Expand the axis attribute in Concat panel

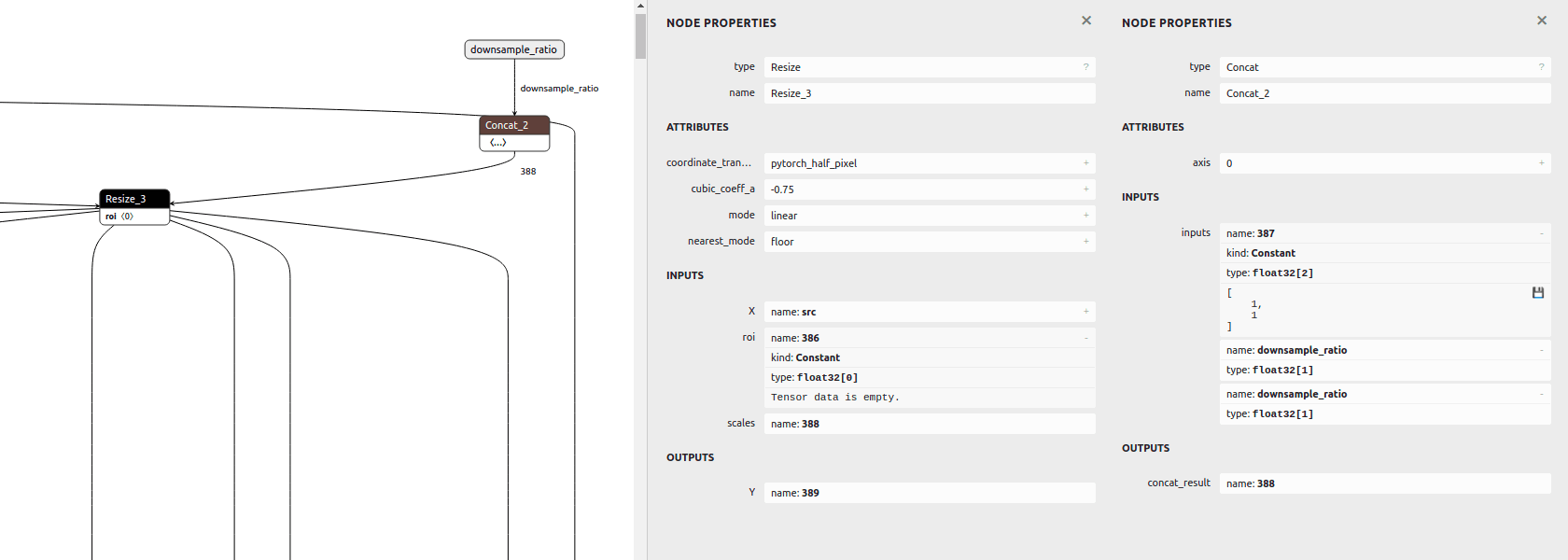point(1541,163)
